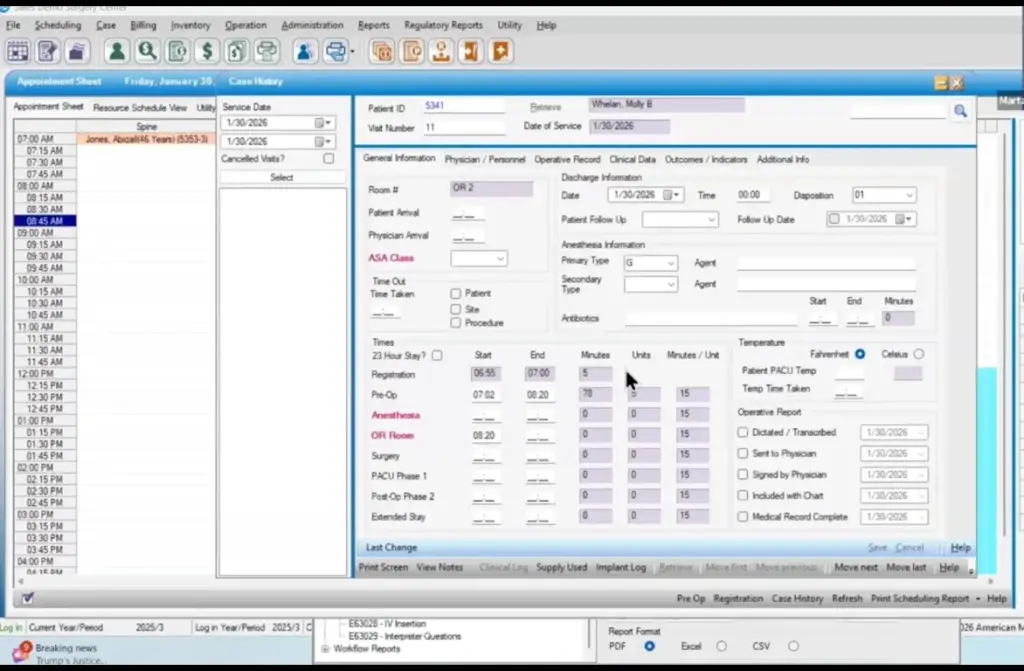Click the standalone green dollar sign icon
The width and height of the screenshot is (1024, 671).
207,51
